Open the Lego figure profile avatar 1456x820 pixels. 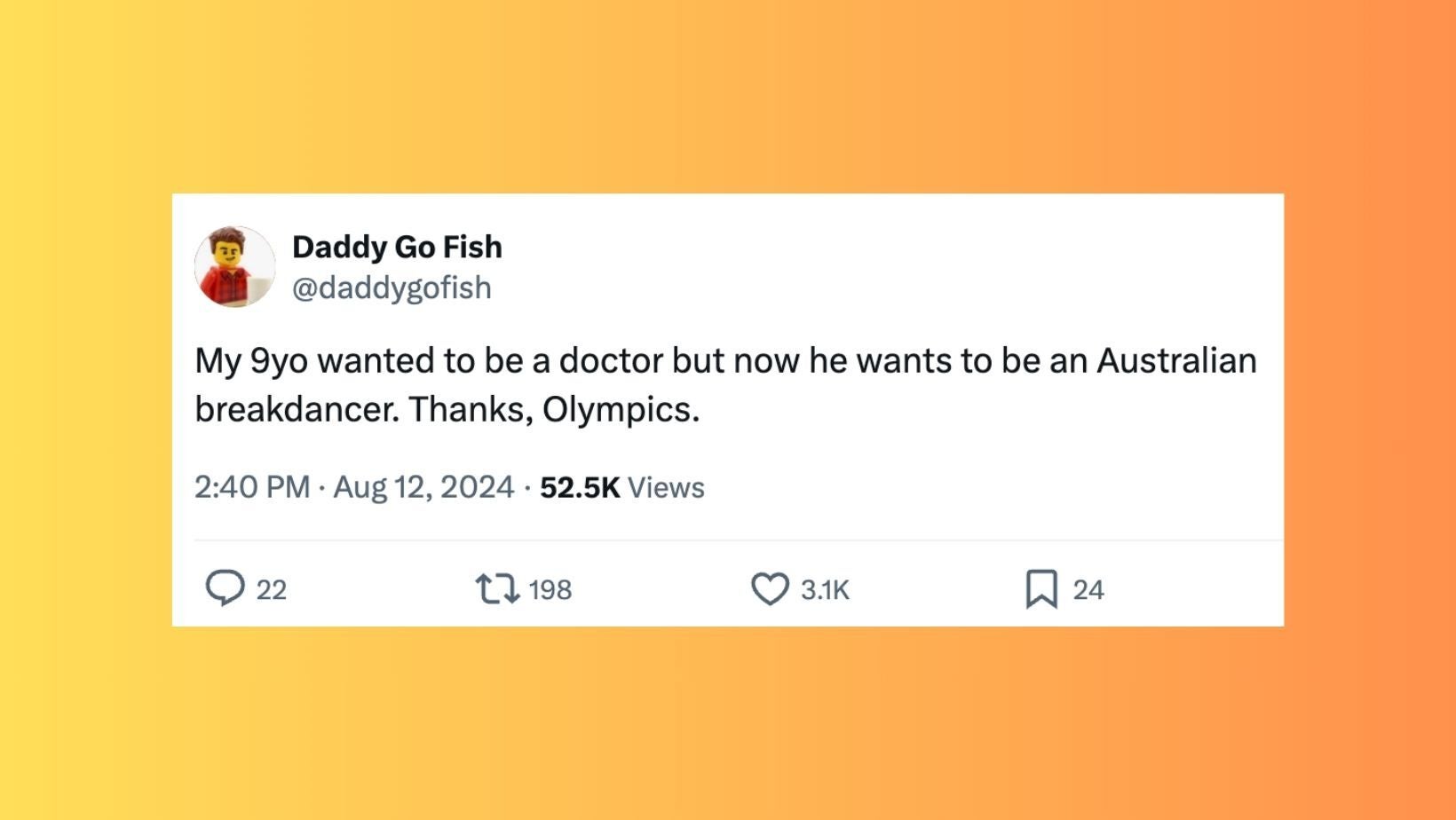[x=235, y=266]
